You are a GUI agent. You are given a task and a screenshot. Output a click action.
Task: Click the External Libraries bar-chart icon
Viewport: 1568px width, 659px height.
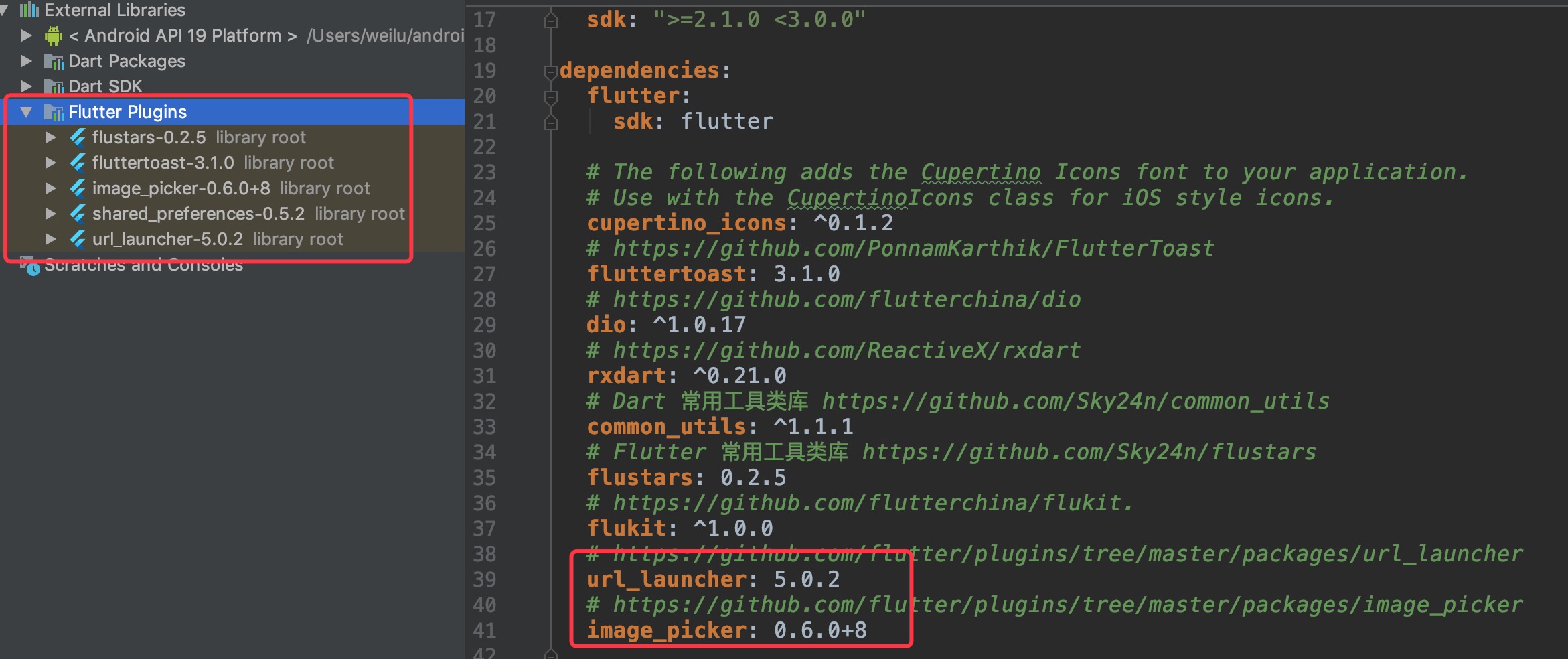point(29,9)
